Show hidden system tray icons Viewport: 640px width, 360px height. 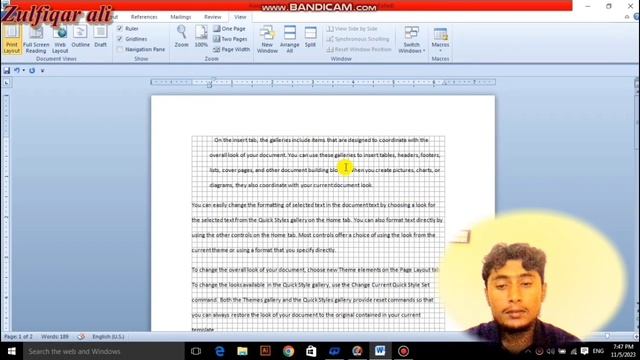[528, 351]
